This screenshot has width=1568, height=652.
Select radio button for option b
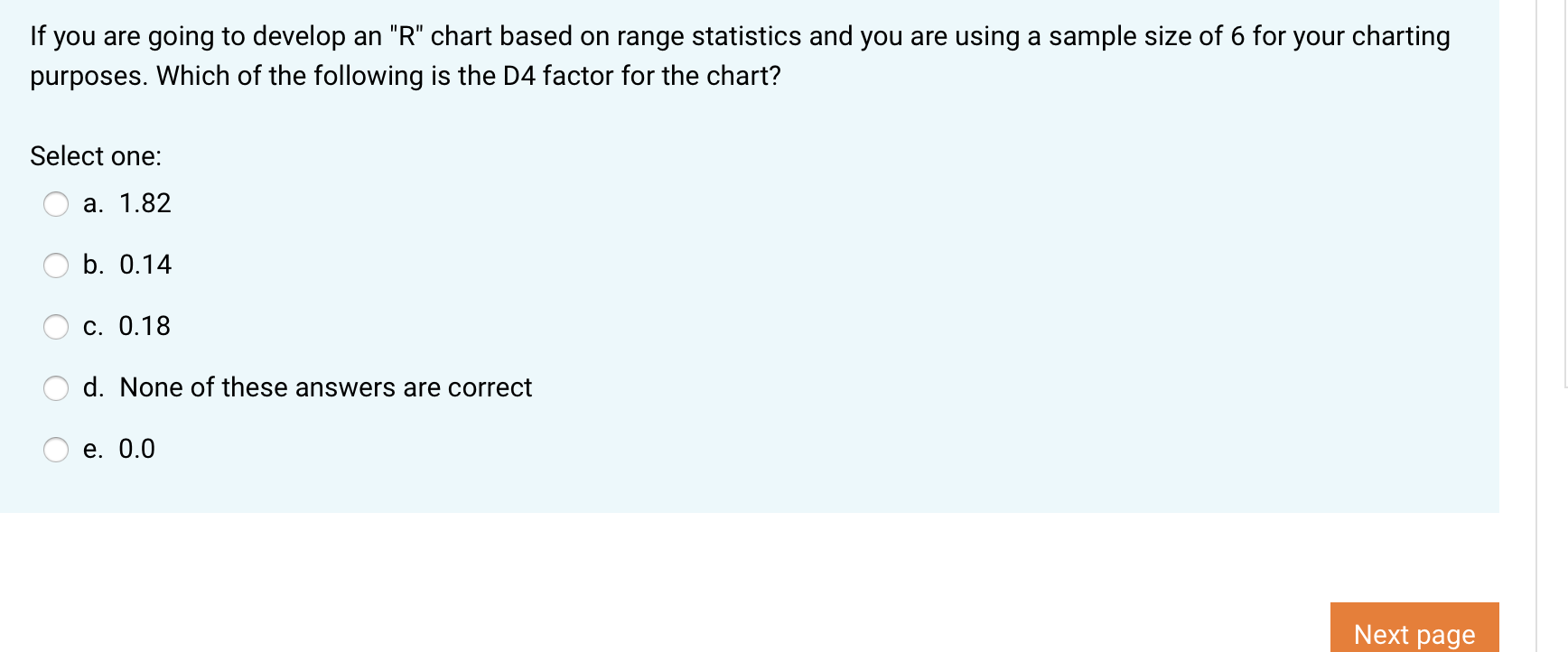[56, 265]
